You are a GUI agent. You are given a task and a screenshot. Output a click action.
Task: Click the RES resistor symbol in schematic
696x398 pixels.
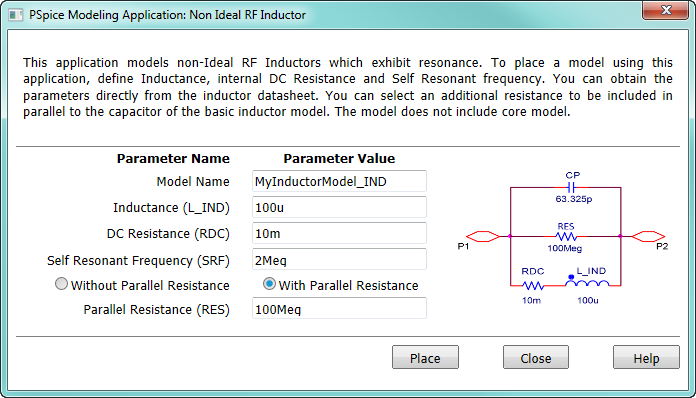pyautogui.click(x=566, y=236)
